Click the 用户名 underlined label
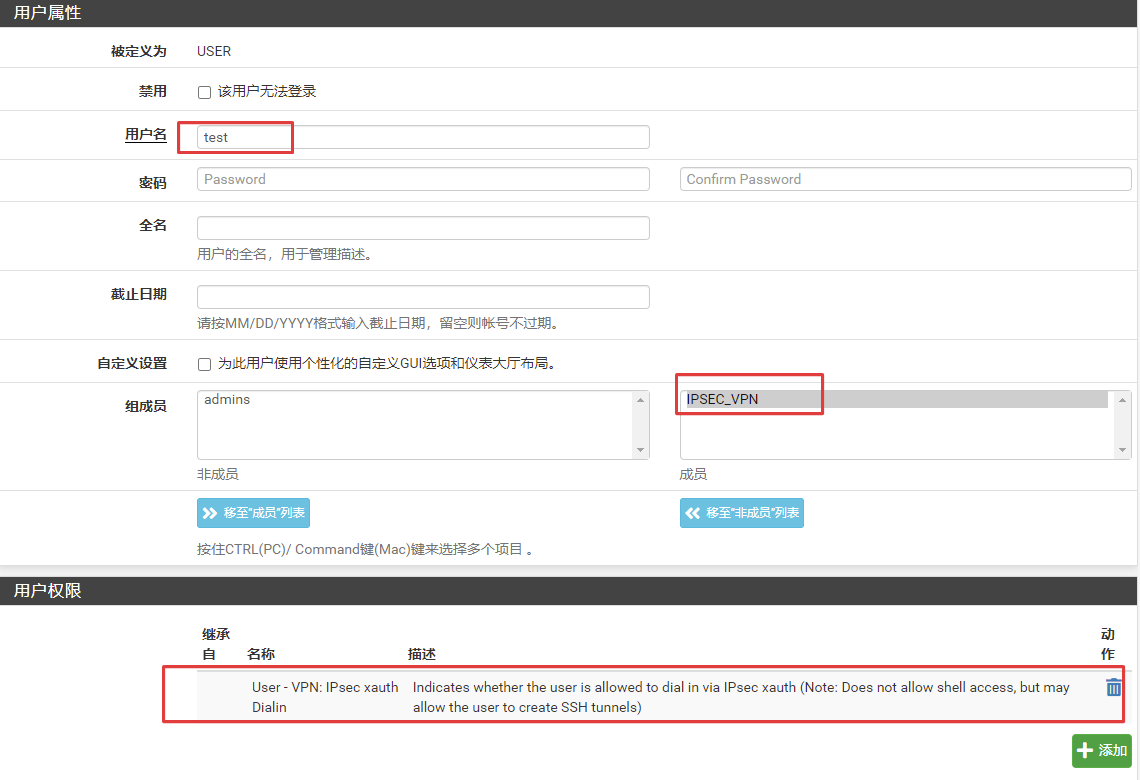Viewport: 1140px width, 780px height. [145, 134]
